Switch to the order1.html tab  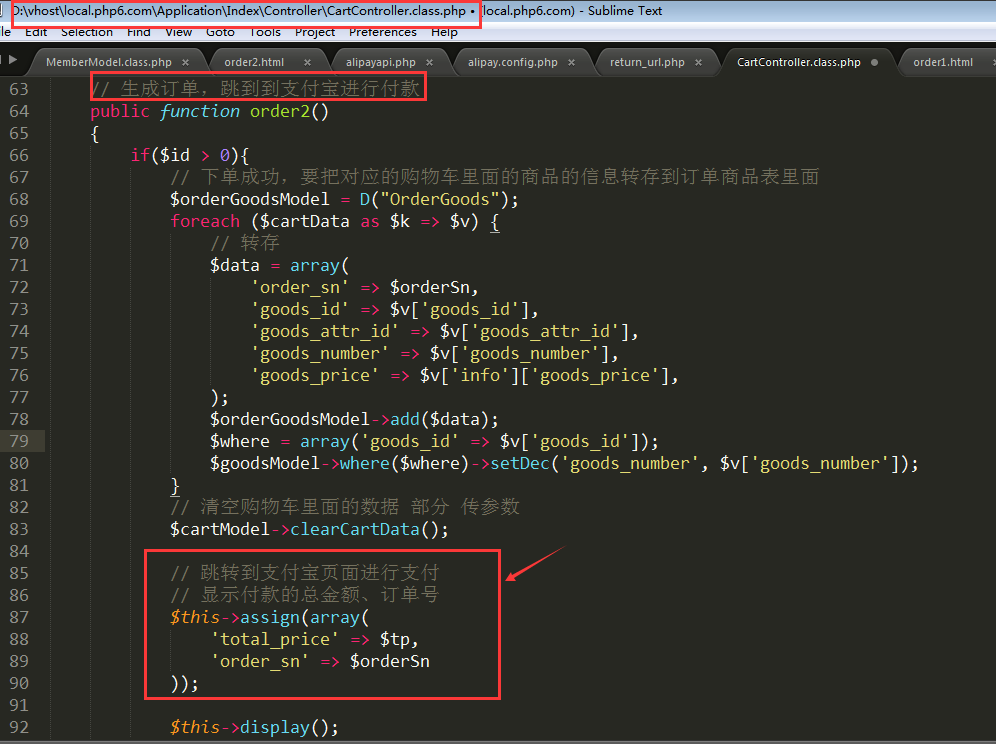coord(942,62)
